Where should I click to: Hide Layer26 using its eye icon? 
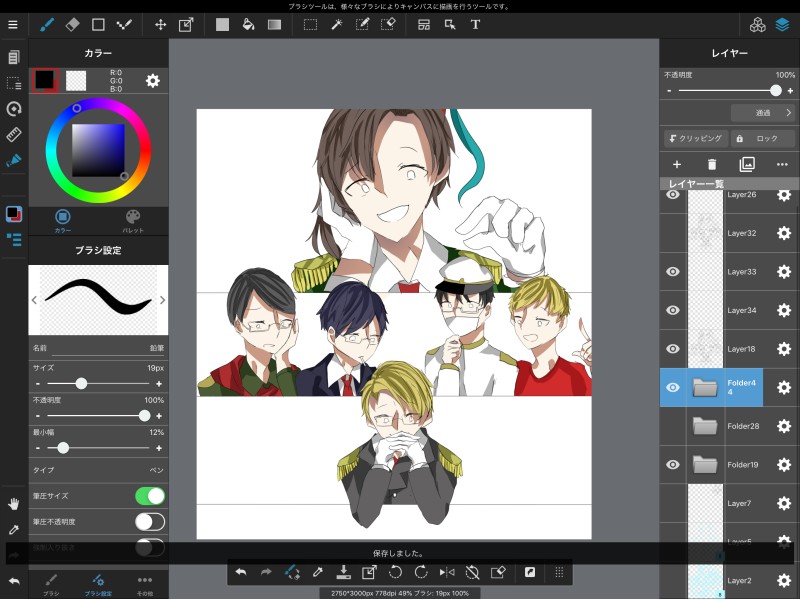[673, 194]
